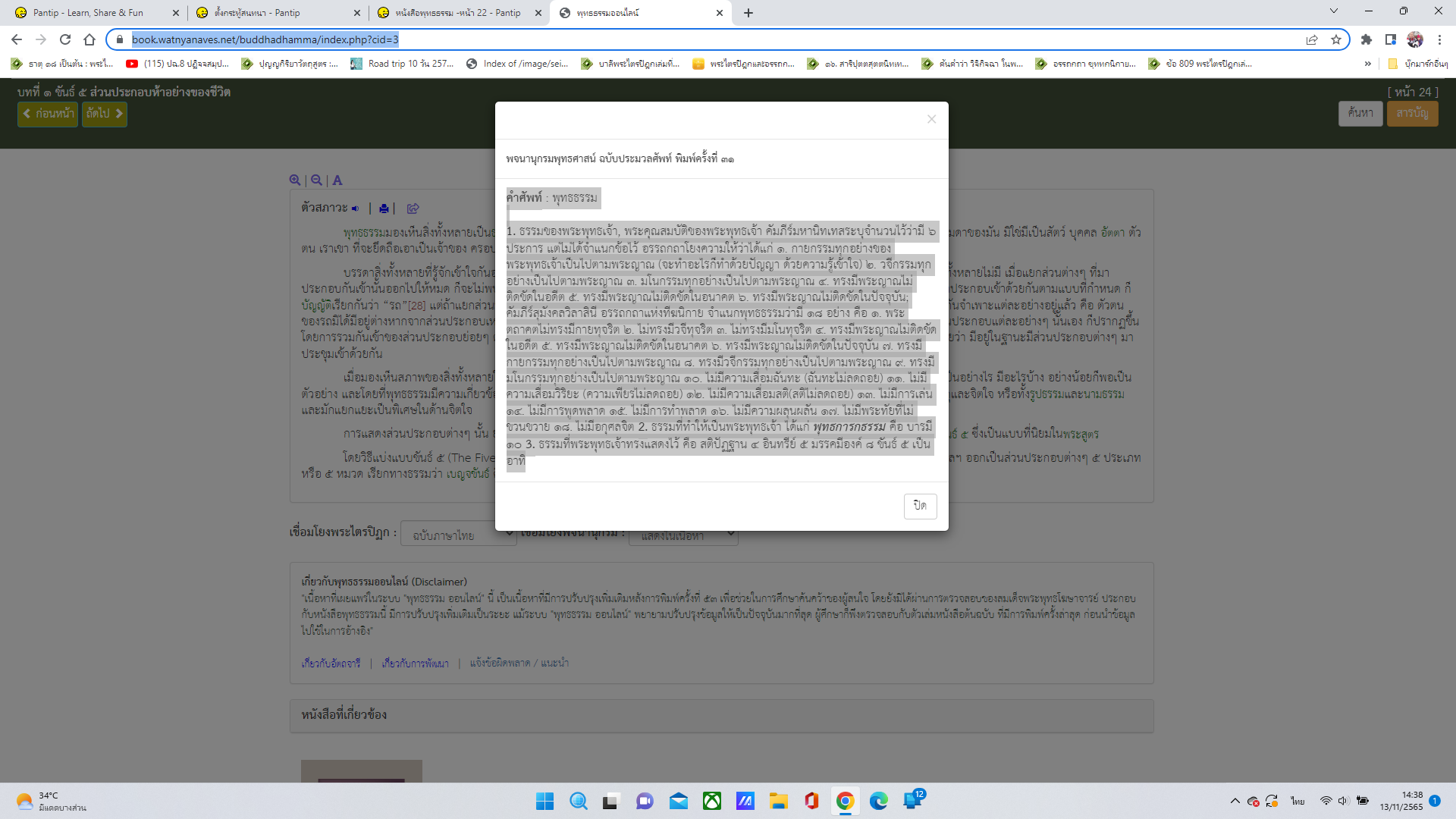The image size is (1456, 819).
Task: Close the dictionary popup with the X icon
Action: coord(931,119)
